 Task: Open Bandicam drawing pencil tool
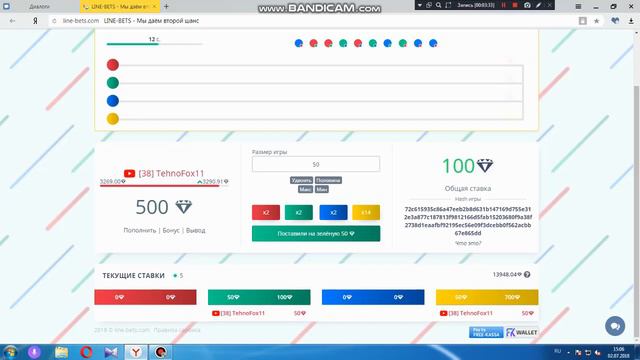(539, 5)
